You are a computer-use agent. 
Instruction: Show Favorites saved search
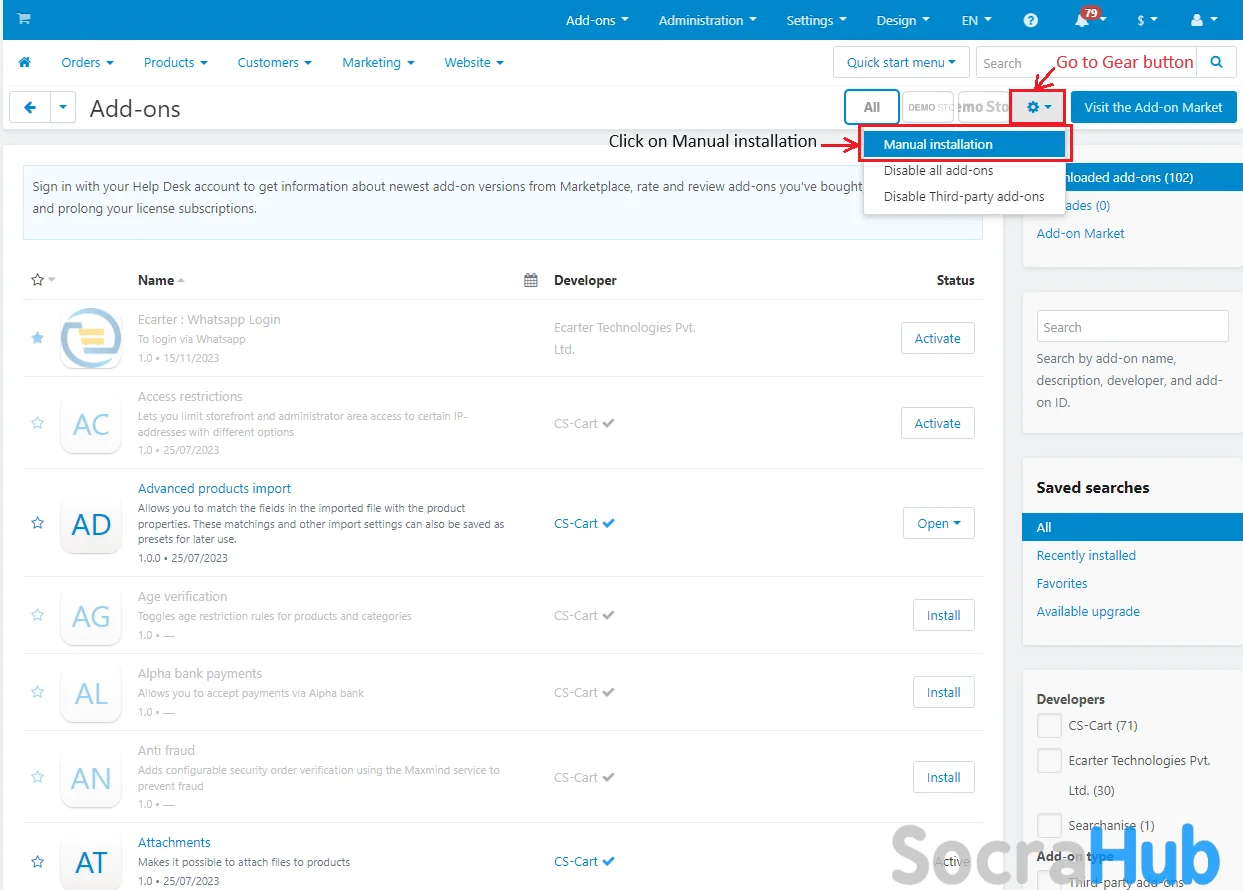point(1062,583)
